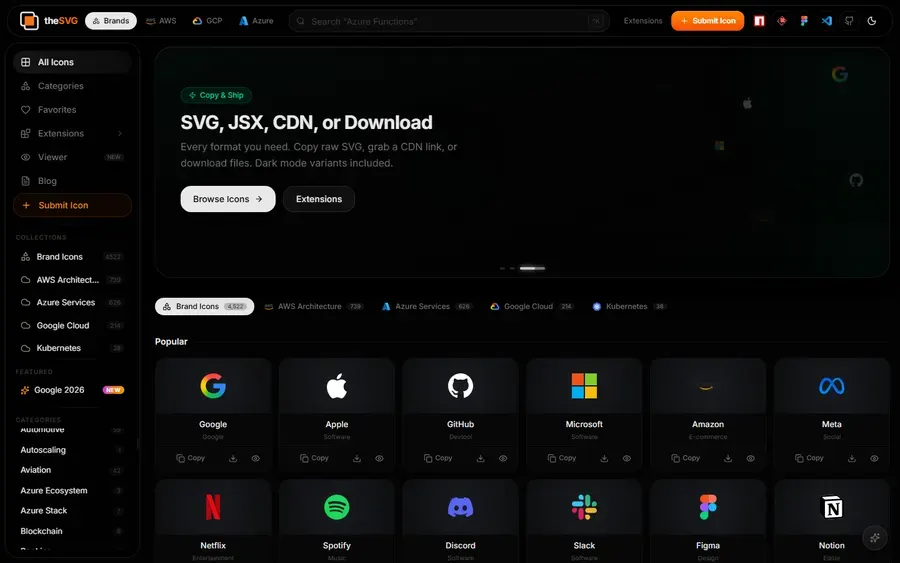This screenshot has width=900, height=563.
Task: Select the Brand Icons filter tab
Action: click(x=204, y=306)
